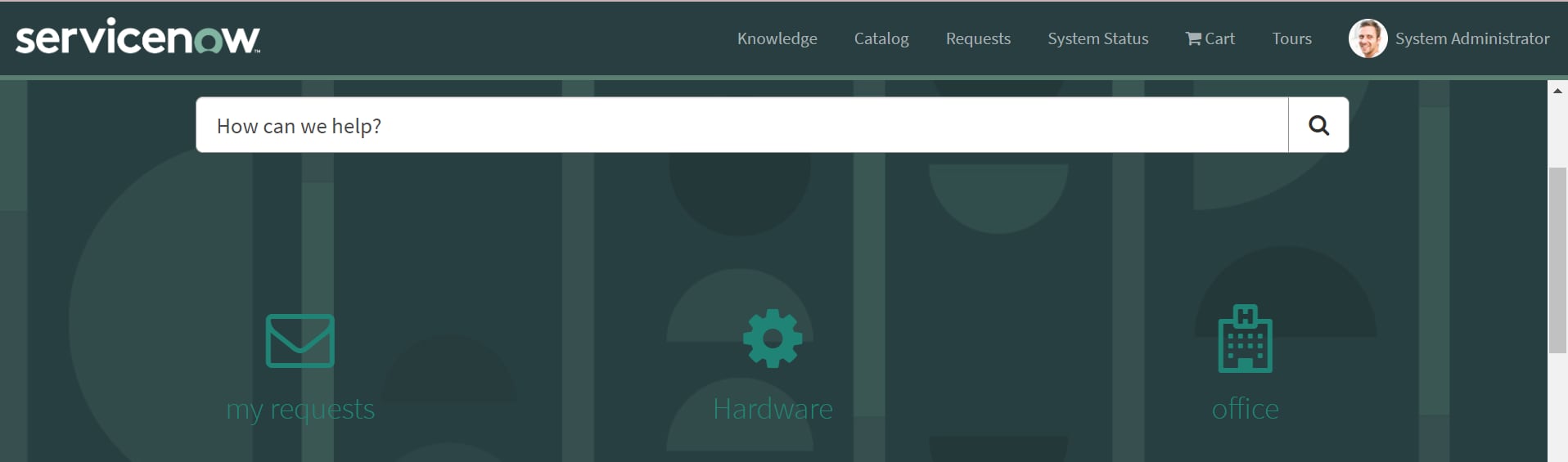
Task: Focus the 'How can we help?' search field
Action: click(741, 125)
